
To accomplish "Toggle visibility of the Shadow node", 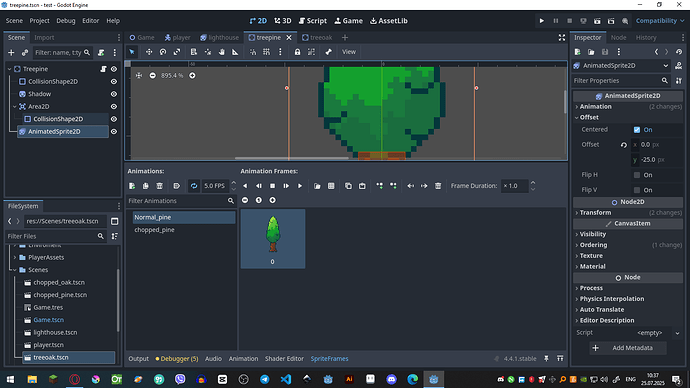I will 114,94.
